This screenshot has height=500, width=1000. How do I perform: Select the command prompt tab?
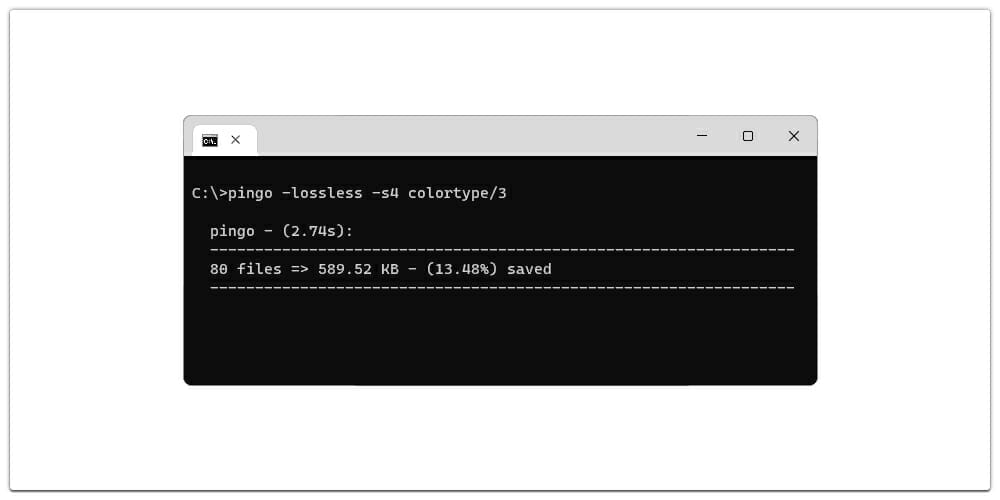[224, 140]
